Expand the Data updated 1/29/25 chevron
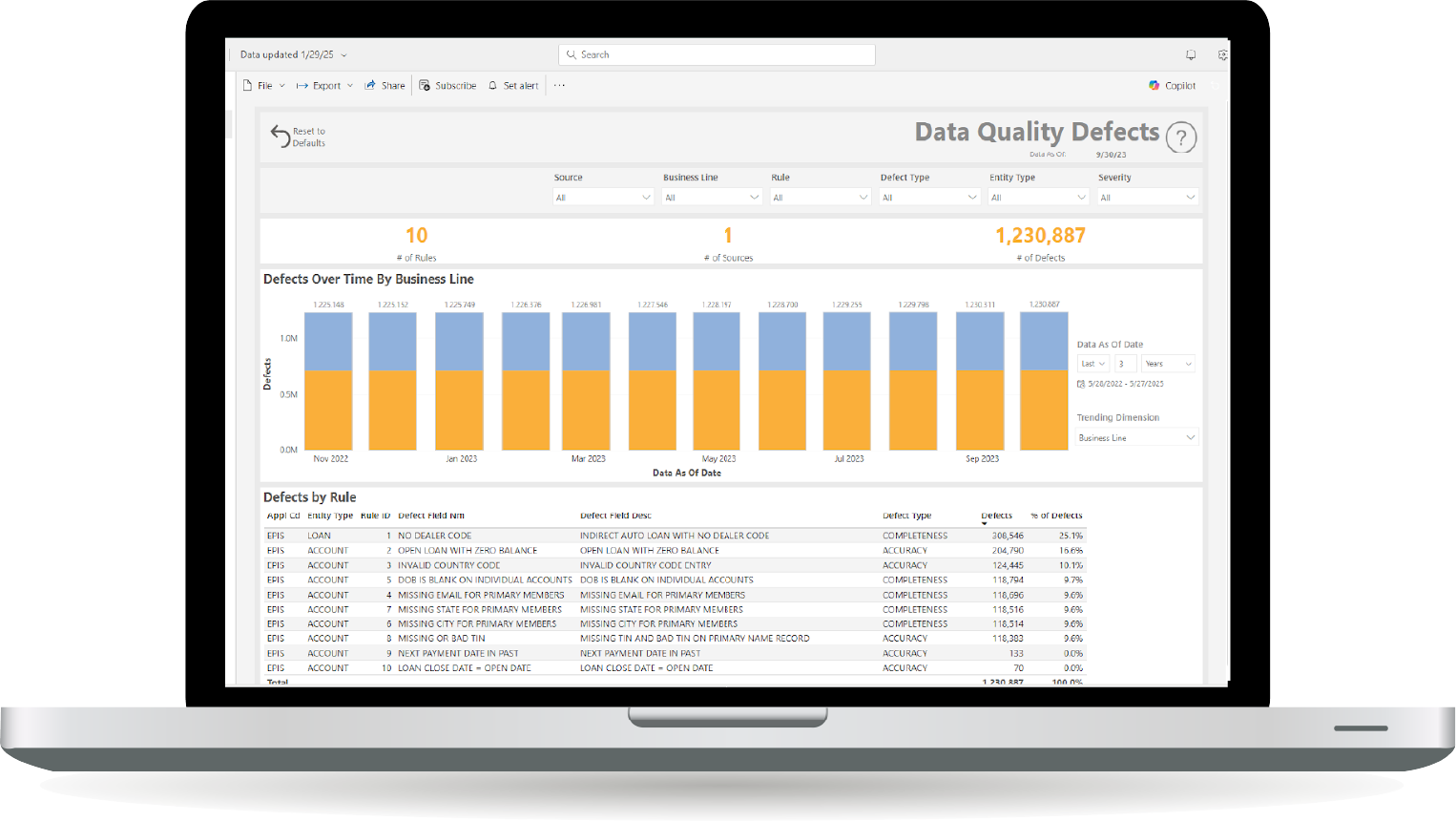Screen dimensions: 1456x822 (343, 54)
